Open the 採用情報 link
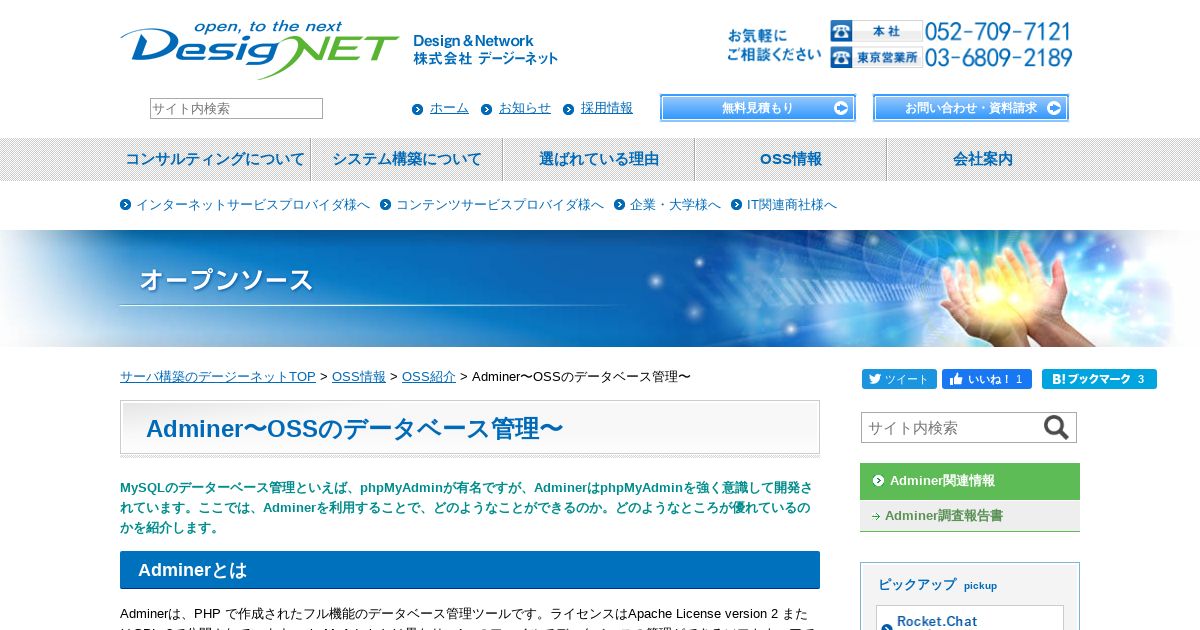 (607, 108)
